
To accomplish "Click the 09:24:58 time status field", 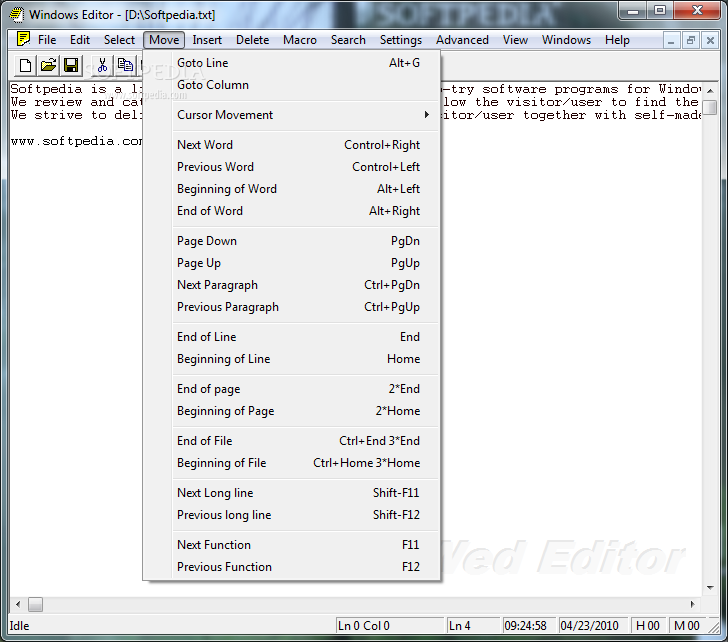I will tap(529, 626).
